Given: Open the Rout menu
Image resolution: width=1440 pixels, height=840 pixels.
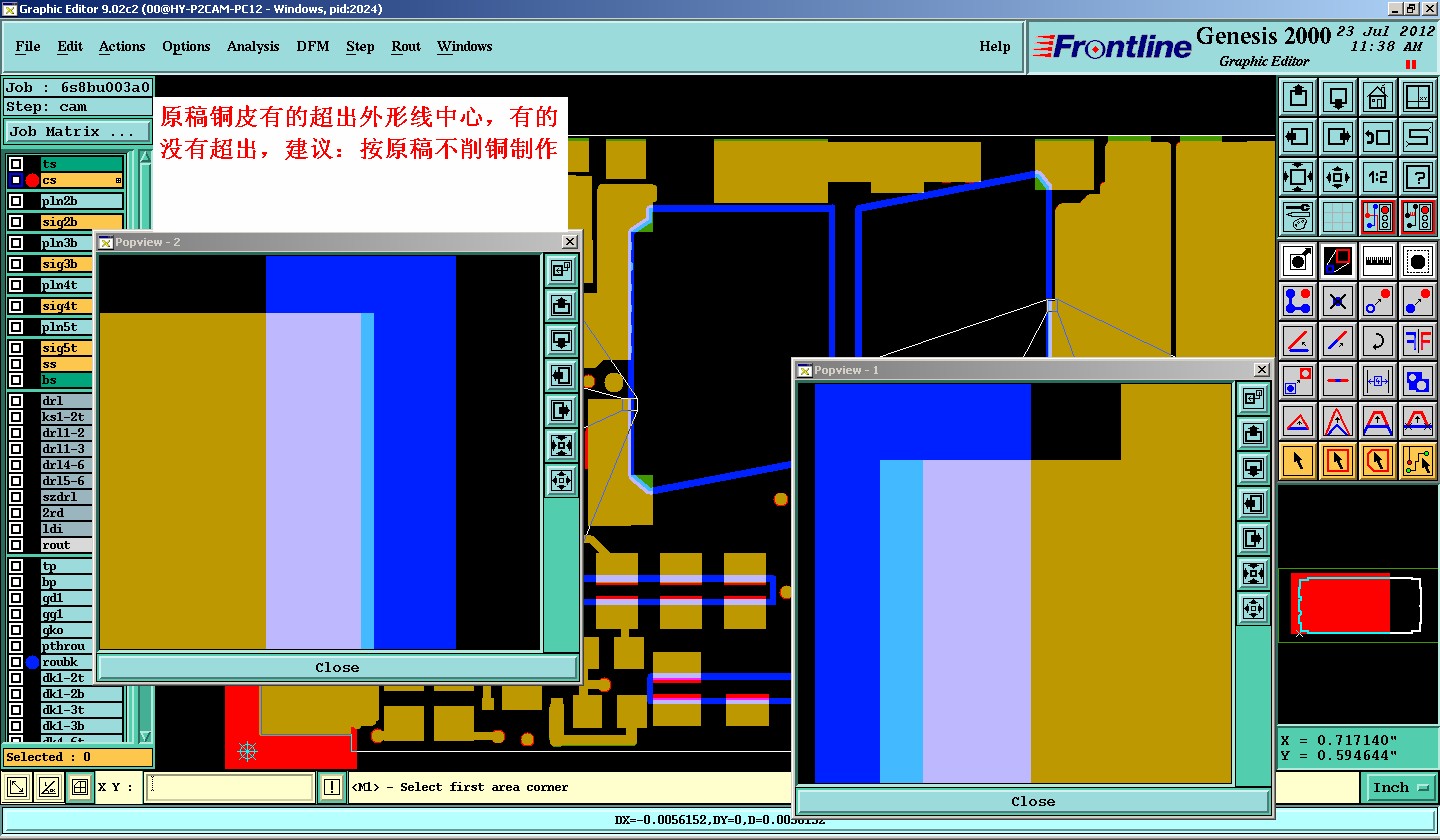Looking at the screenshot, I should tap(406, 46).
